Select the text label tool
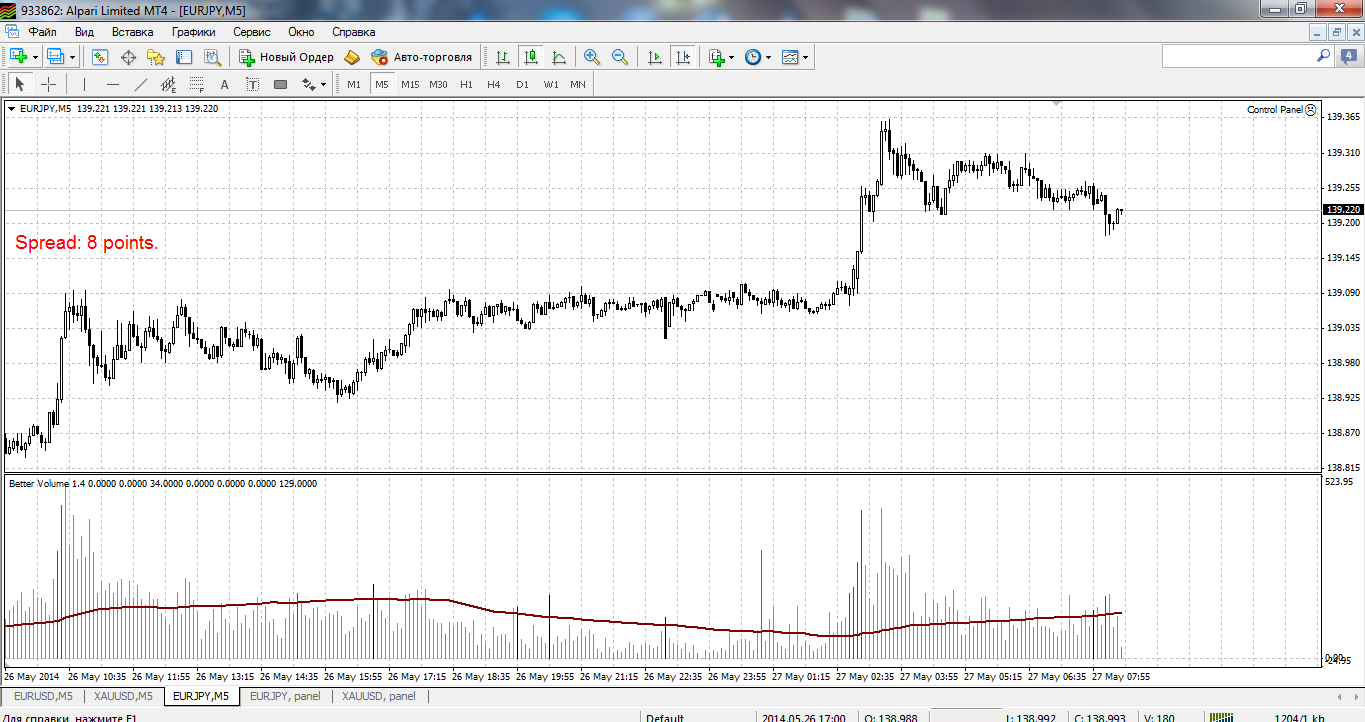Viewport: 1365px width, 722px height. [x=253, y=84]
